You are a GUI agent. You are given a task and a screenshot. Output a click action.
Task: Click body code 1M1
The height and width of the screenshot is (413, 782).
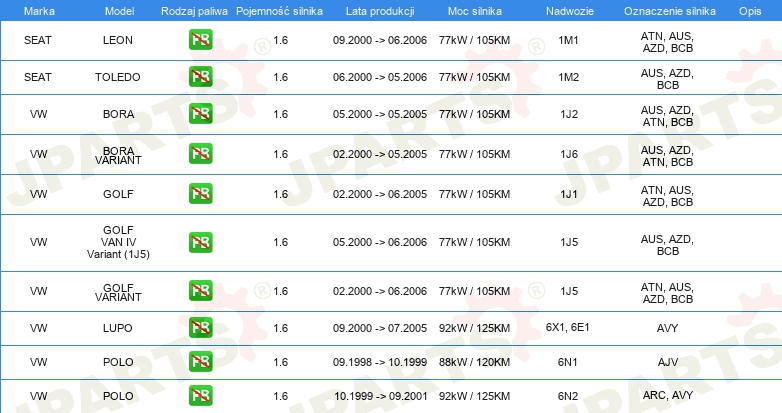tap(568, 40)
